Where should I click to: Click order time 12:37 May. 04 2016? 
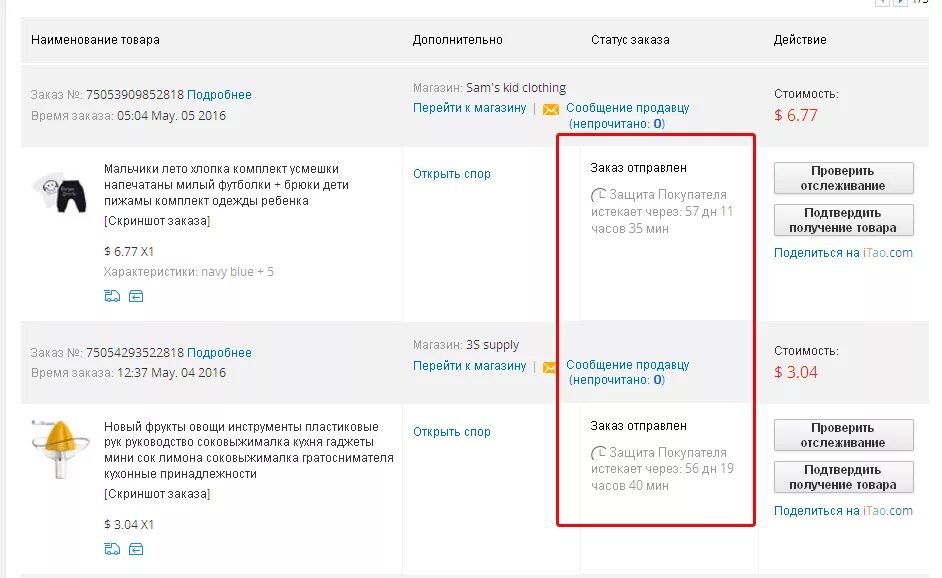click(x=171, y=373)
